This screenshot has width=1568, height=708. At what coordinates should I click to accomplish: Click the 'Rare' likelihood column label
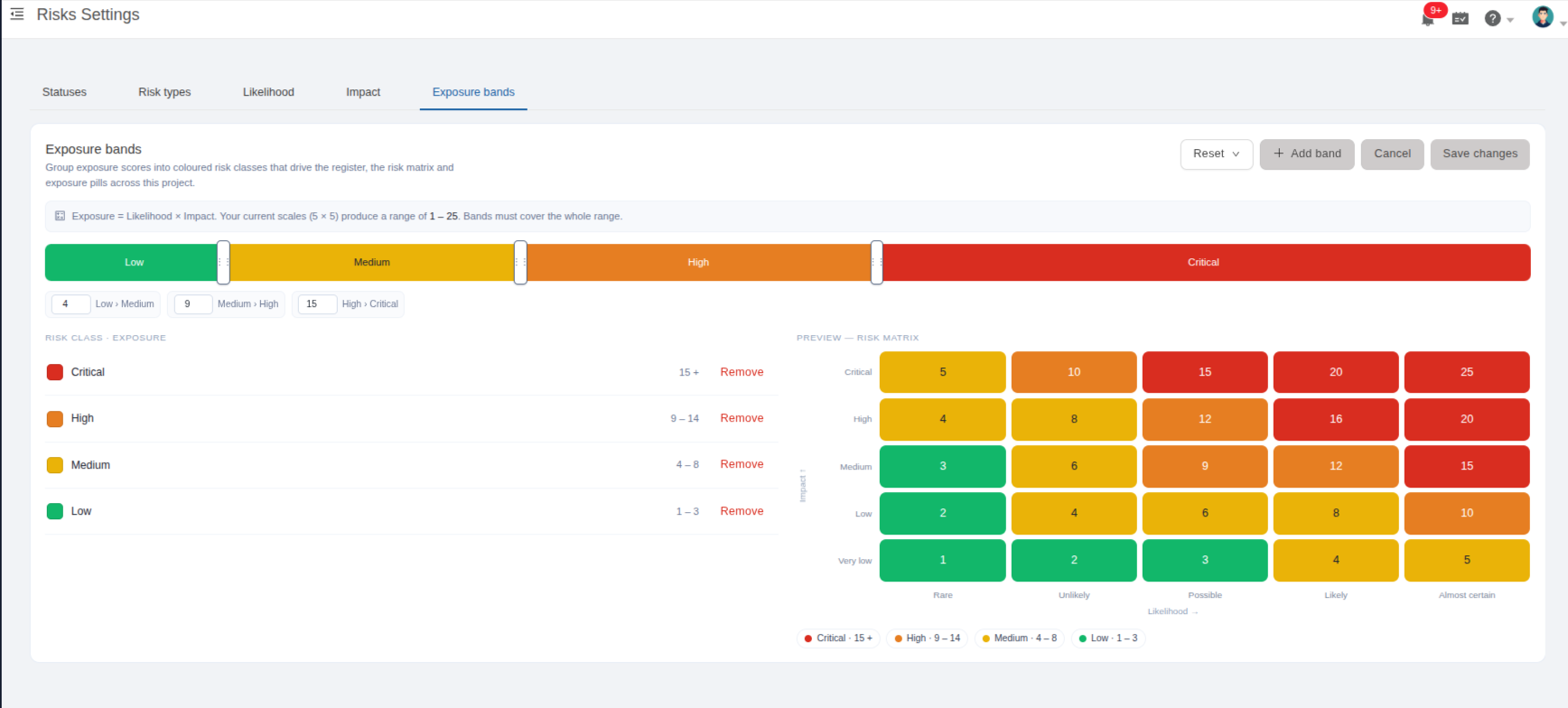943,595
